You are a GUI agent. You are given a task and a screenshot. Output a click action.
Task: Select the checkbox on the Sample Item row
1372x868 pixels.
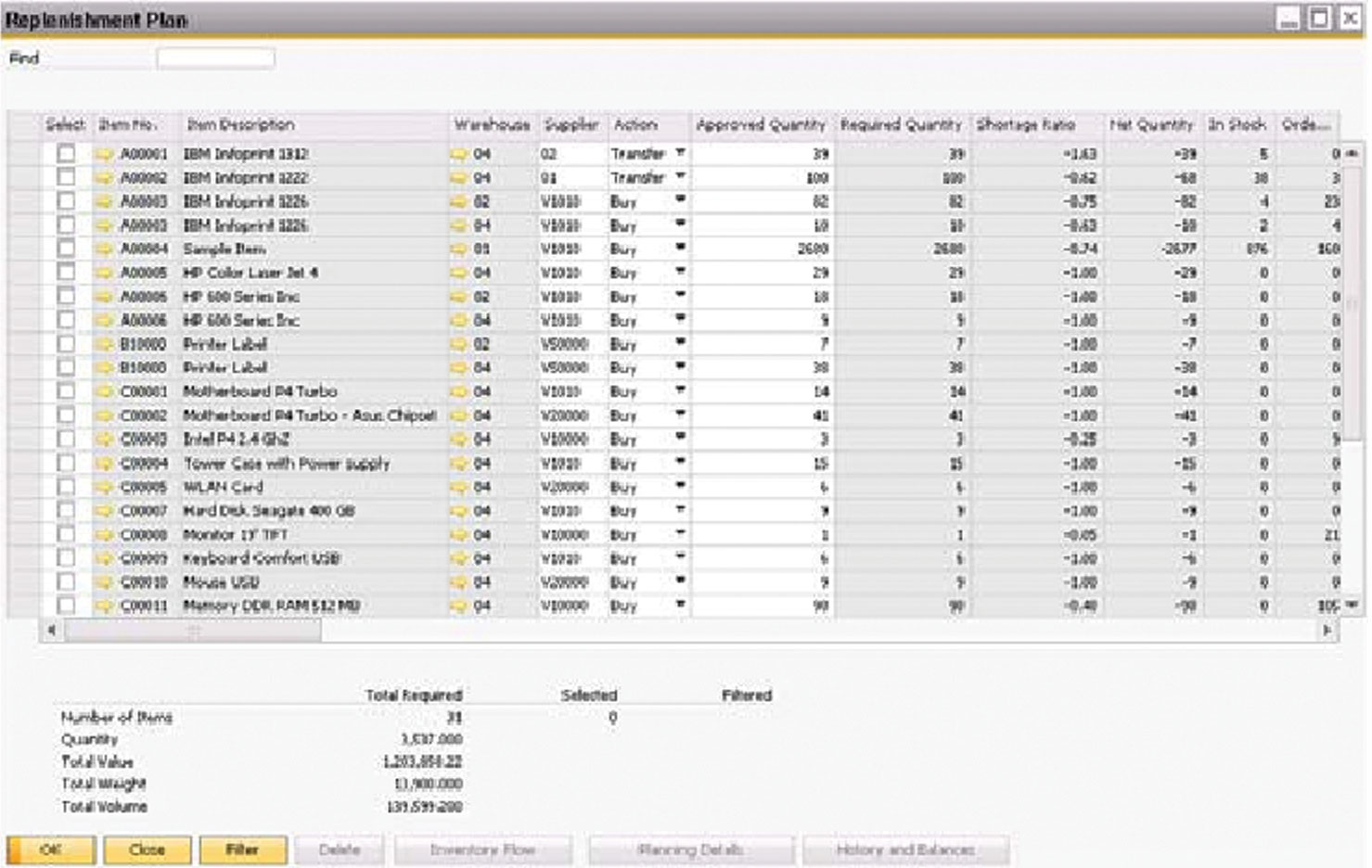click(x=67, y=249)
